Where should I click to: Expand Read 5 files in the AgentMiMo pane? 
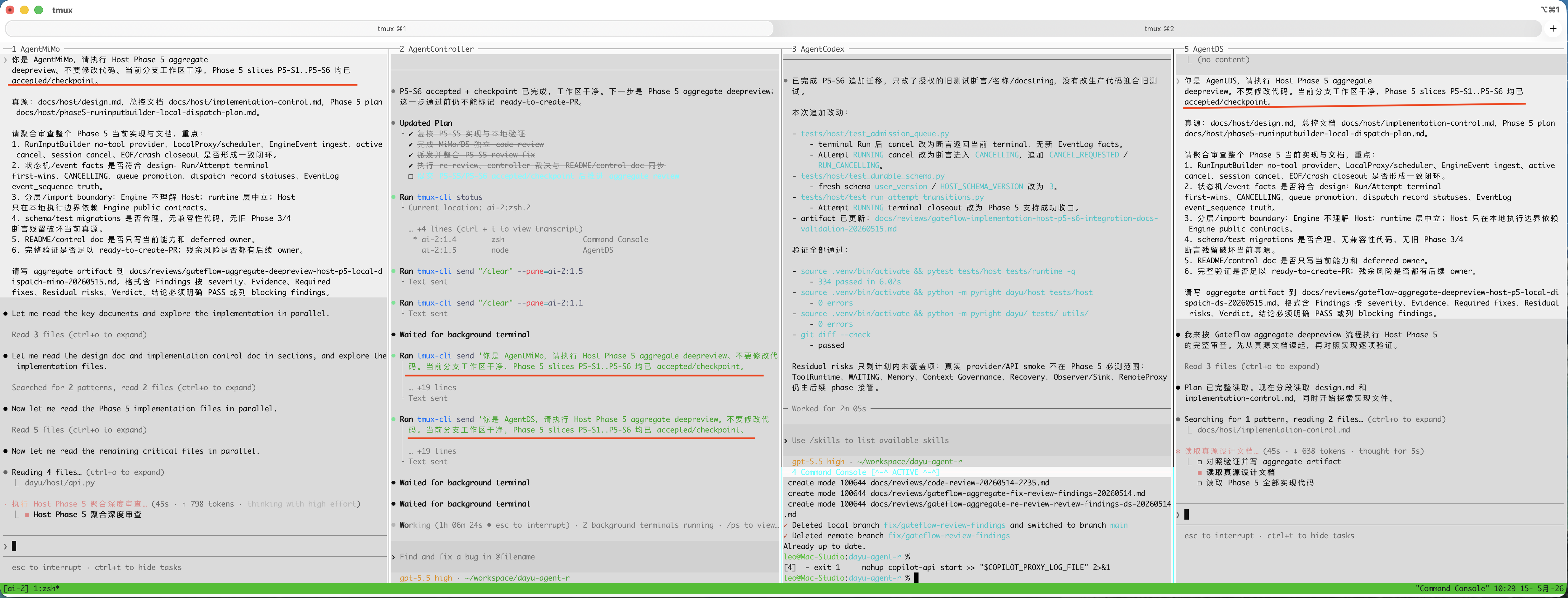pyautogui.click(x=79, y=430)
